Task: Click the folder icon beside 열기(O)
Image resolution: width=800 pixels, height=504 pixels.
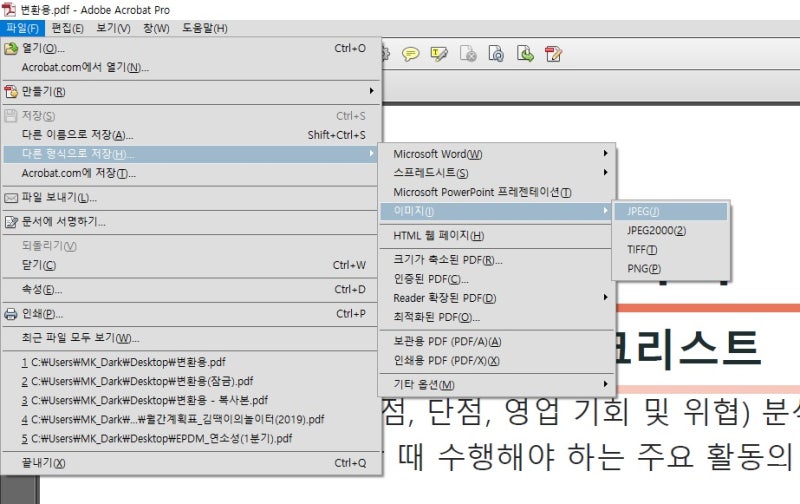Action: 11,48
